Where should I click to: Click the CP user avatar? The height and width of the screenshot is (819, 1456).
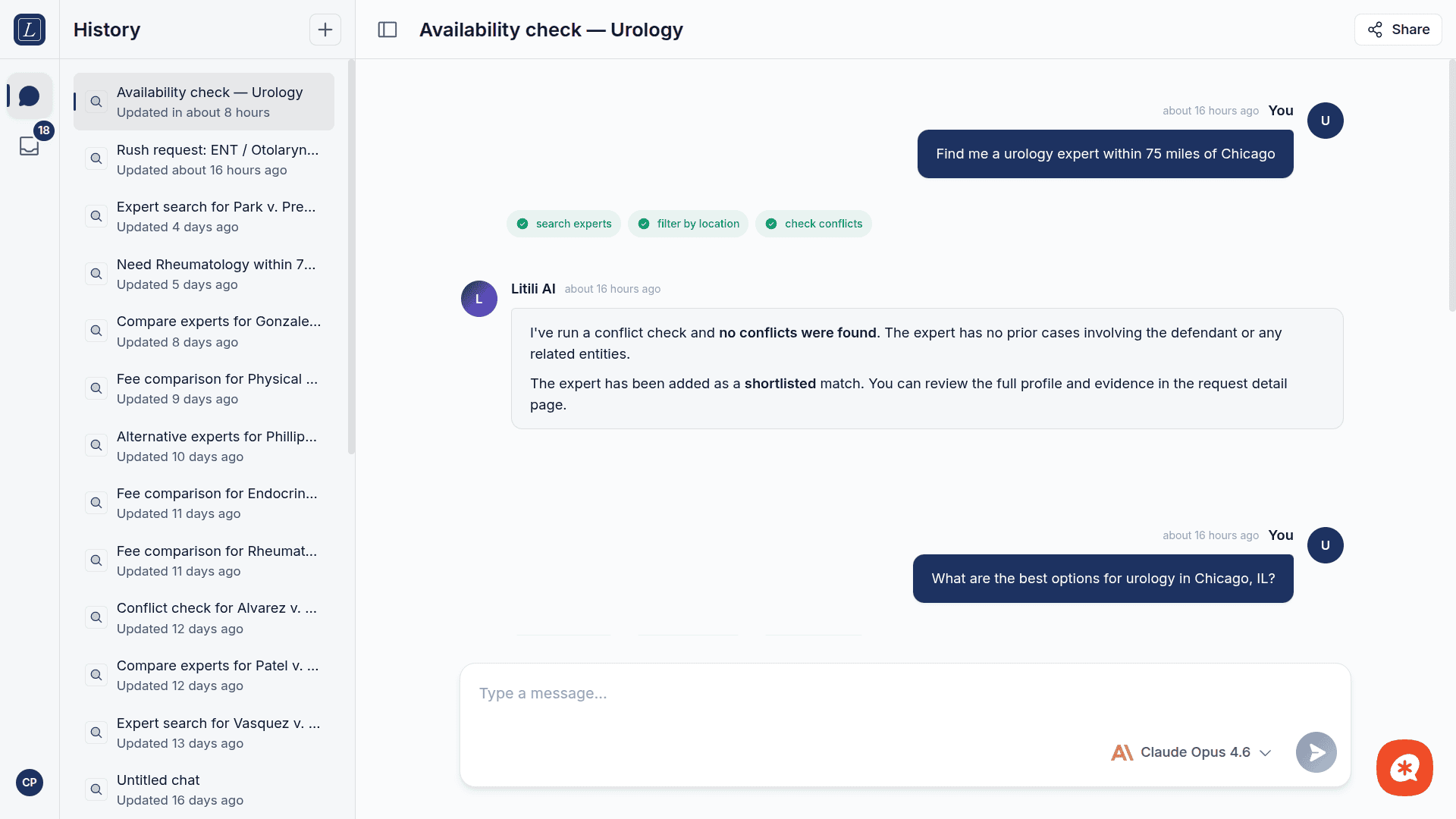(30, 782)
